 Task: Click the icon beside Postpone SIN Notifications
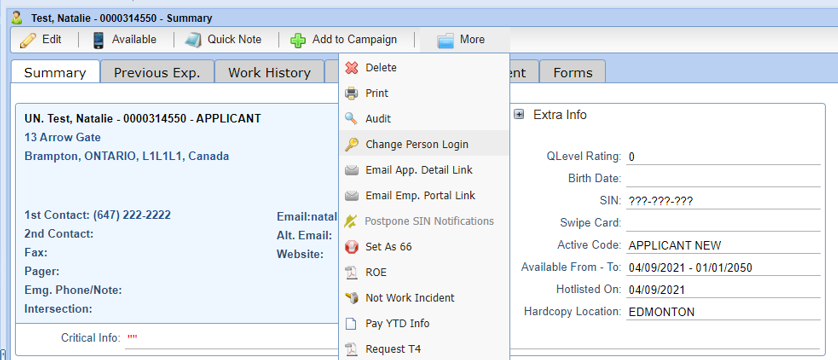pyautogui.click(x=351, y=221)
